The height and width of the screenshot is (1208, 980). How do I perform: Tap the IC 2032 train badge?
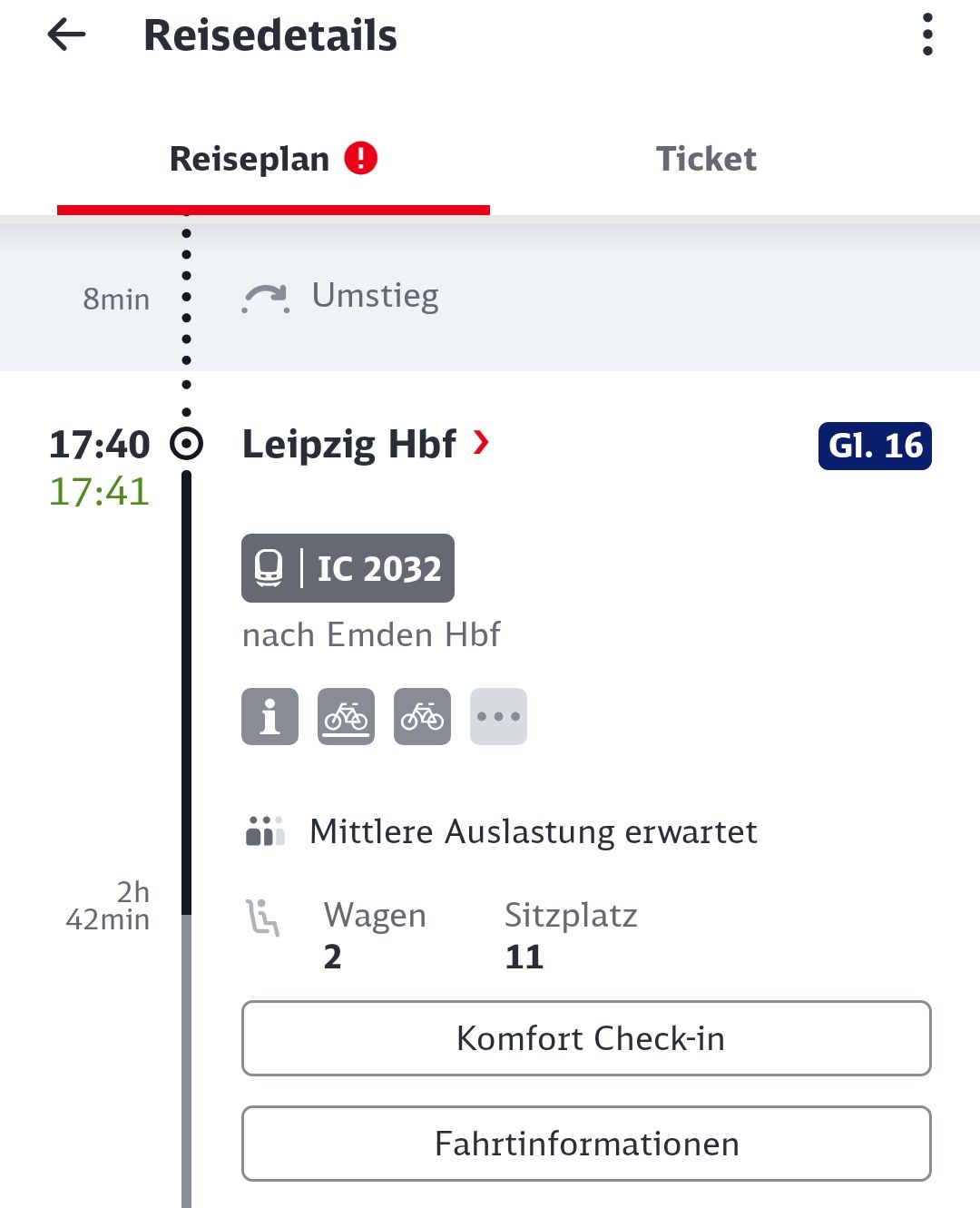coord(348,568)
